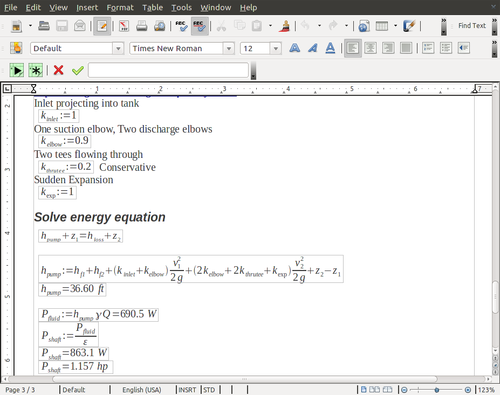Click the zoom slider handle

[437, 390]
